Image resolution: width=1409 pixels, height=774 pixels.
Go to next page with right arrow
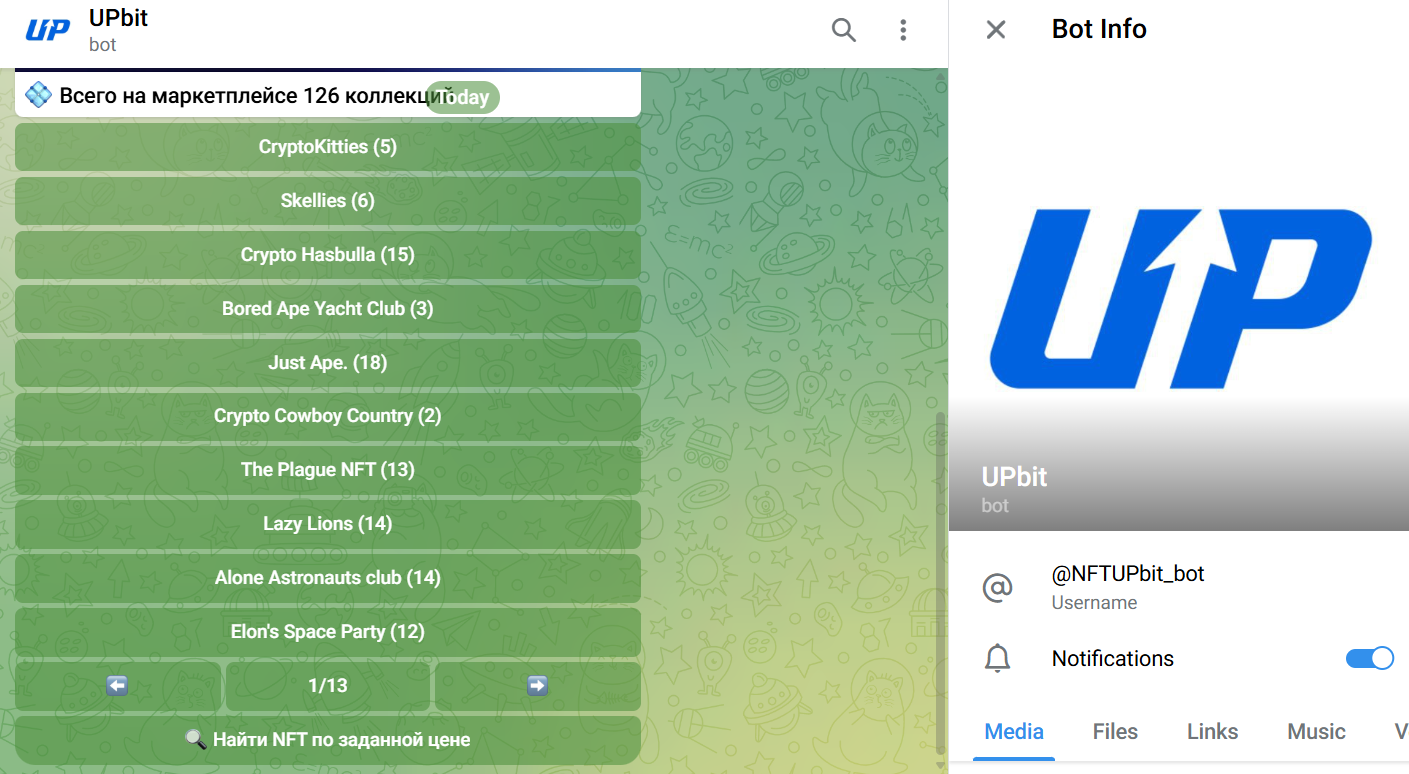pos(538,686)
